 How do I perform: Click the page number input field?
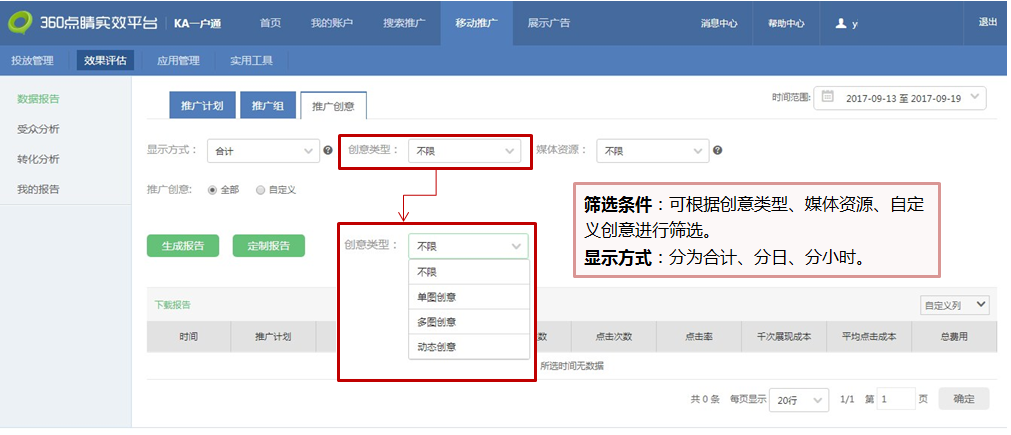click(896, 399)
